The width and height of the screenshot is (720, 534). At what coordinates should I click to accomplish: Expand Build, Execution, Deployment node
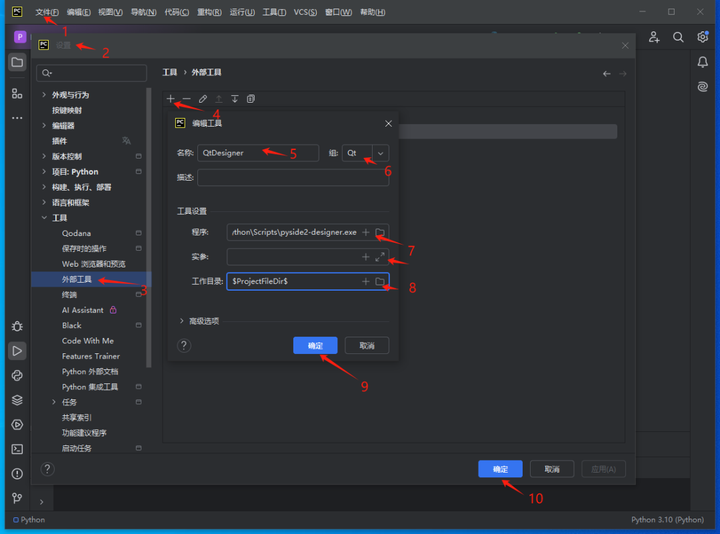tap(44, 187)
